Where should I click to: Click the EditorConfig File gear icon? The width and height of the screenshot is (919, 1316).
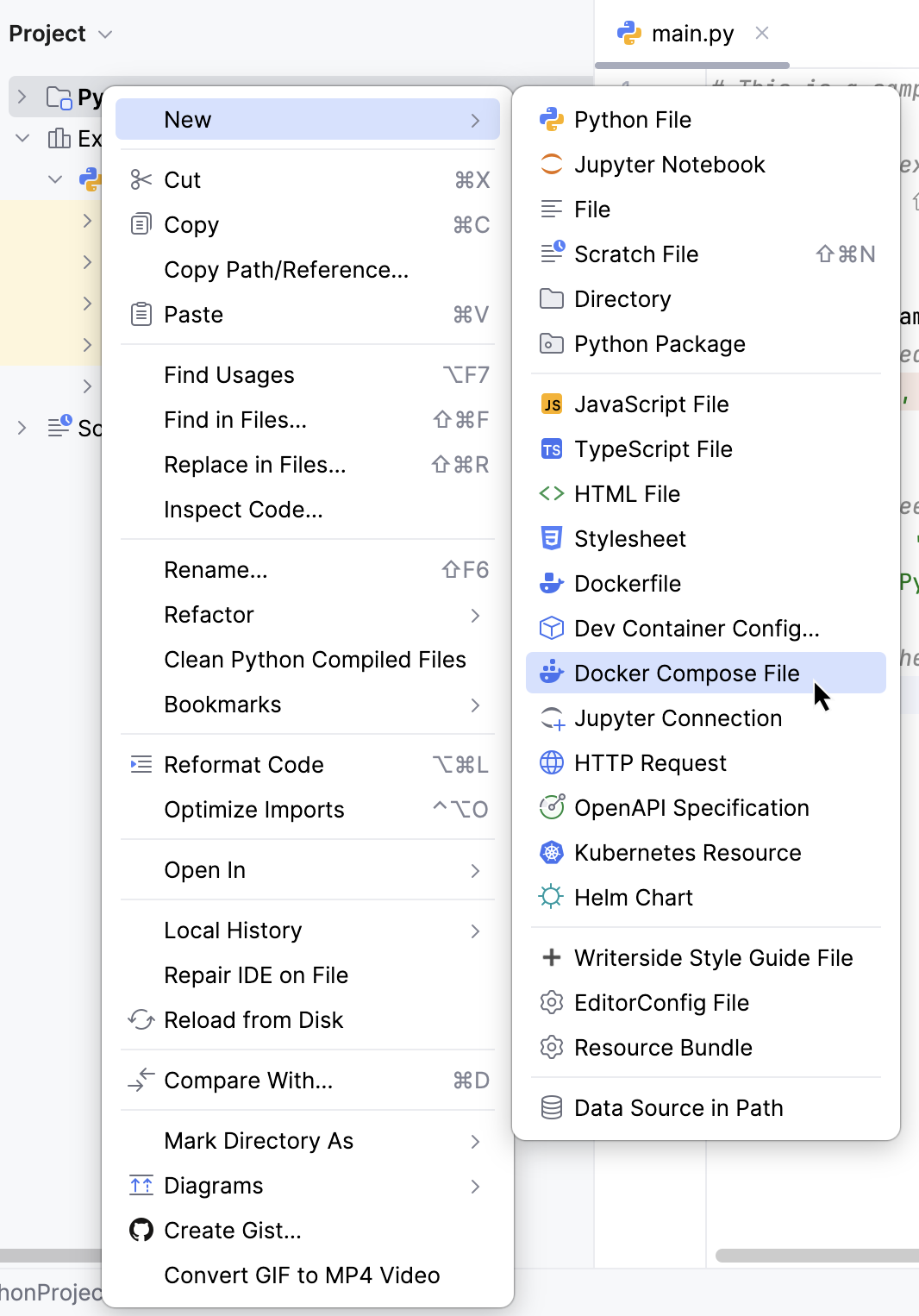tap(552, 1003)
